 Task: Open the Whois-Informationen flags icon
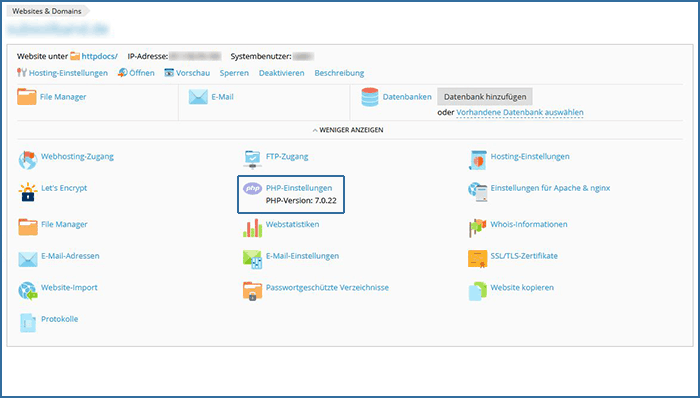coord(477,228)
